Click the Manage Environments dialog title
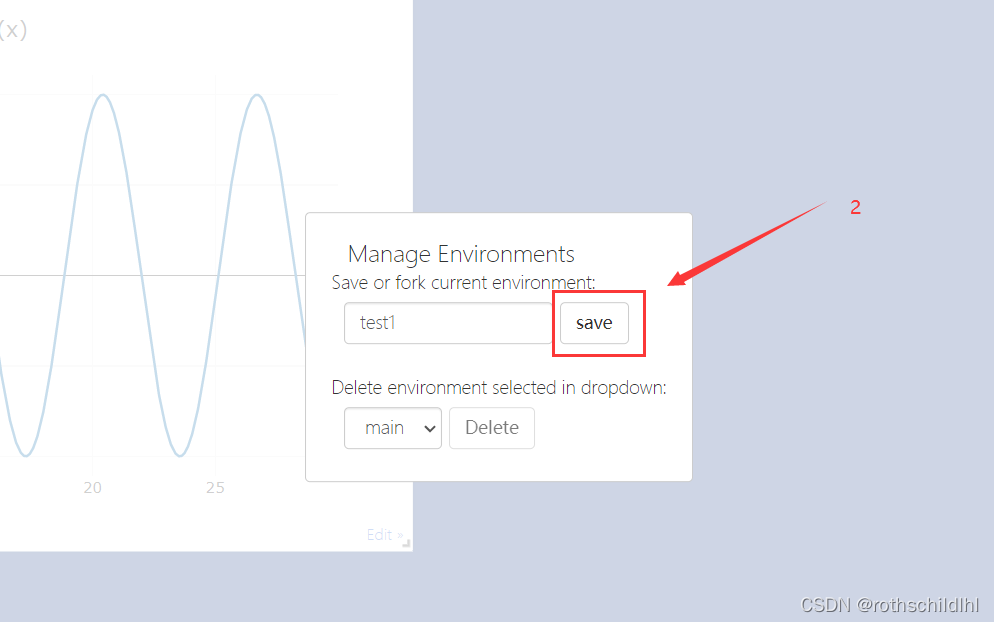The height and width of the screenshot is (622, 994). pyautogui.click(x=461, y=254)
